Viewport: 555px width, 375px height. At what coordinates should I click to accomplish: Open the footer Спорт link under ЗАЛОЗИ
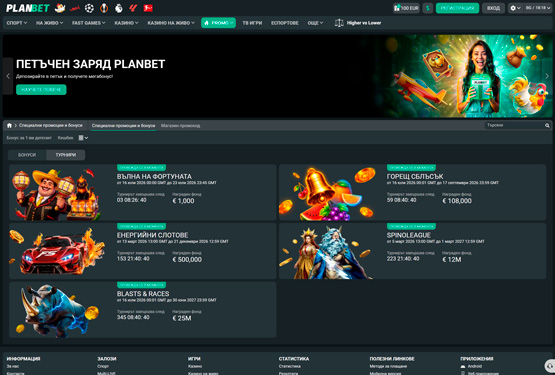(103, 366)
